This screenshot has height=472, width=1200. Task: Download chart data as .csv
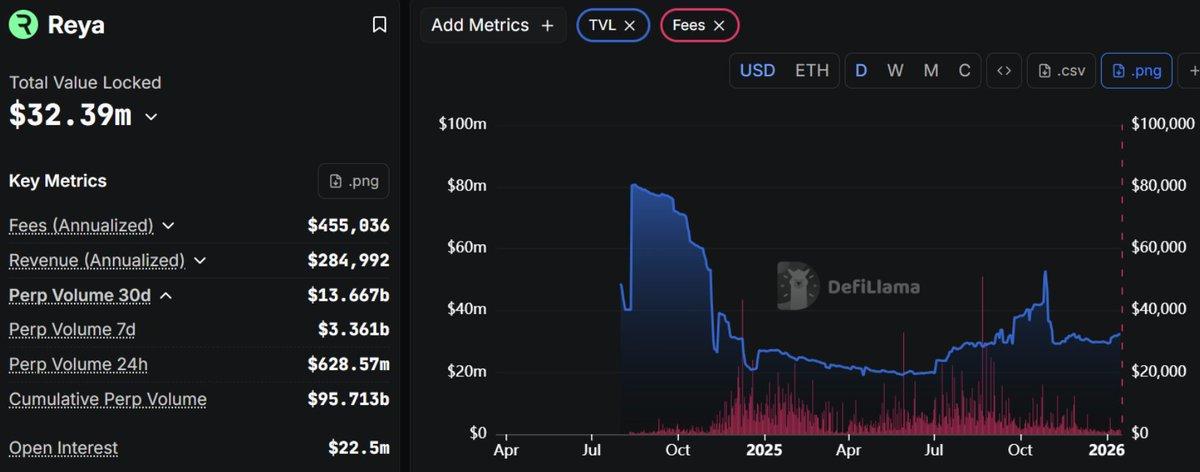pyautogui.click(x=1061, y=71)
